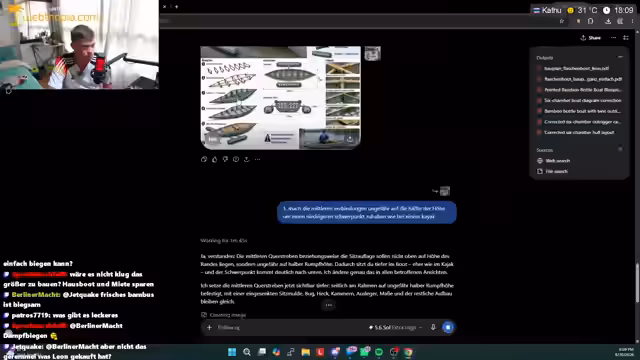Viewport: 640px width, 360px height.
Task: Open the top-right three-dot conversation menu
Action: click(x=613, y=38)
